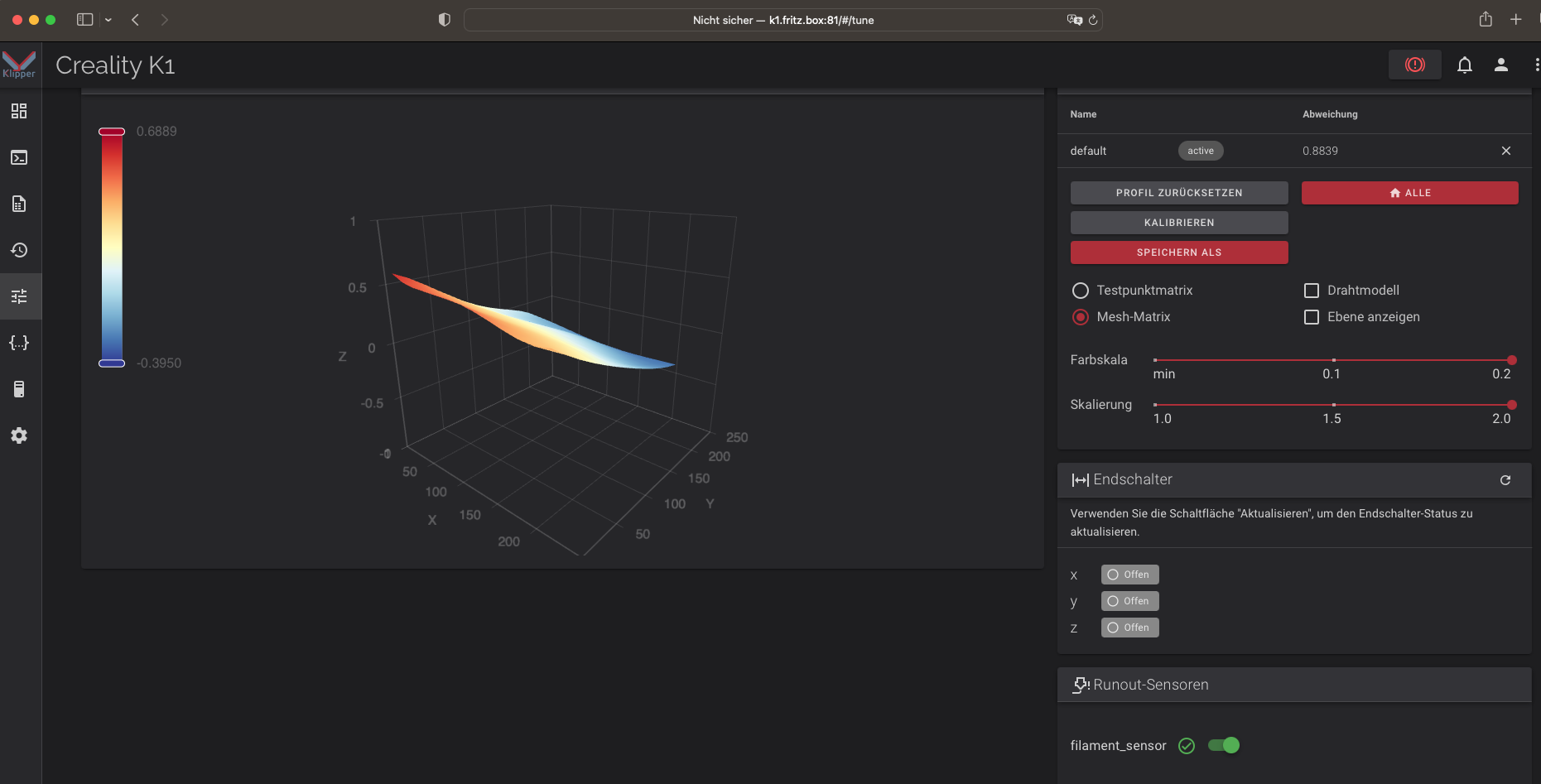Click PROFIL ZURÜCKSETZEN button
The height and width of the screenshot is (784, 1541).
1179,193
